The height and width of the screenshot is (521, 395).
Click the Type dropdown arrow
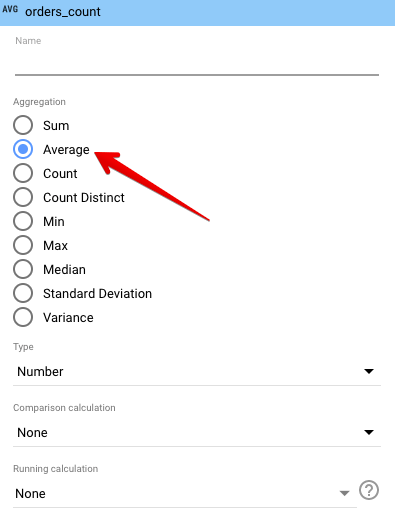pyautogui.click(x=369, y=371)
